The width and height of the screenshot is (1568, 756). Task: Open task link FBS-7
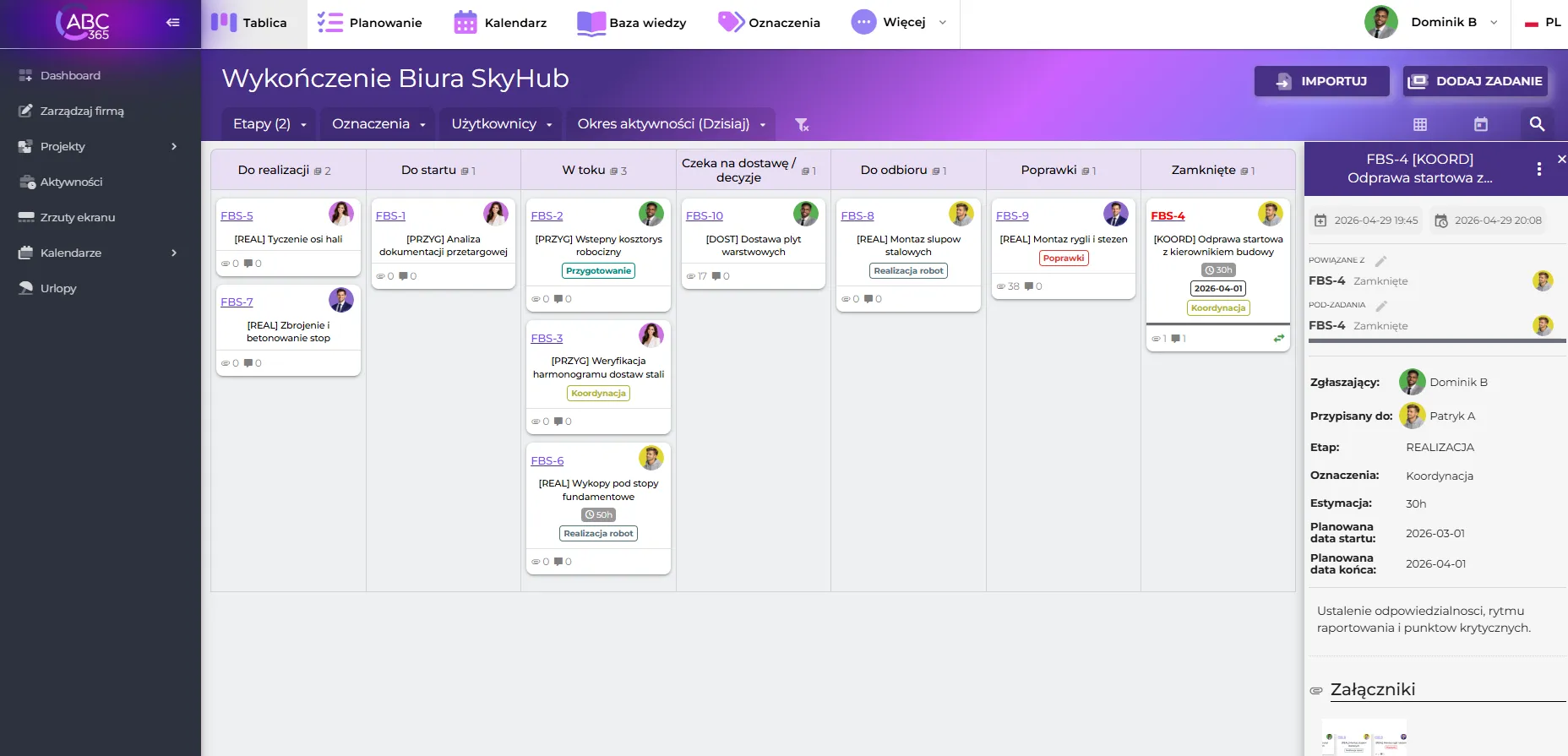237,302
